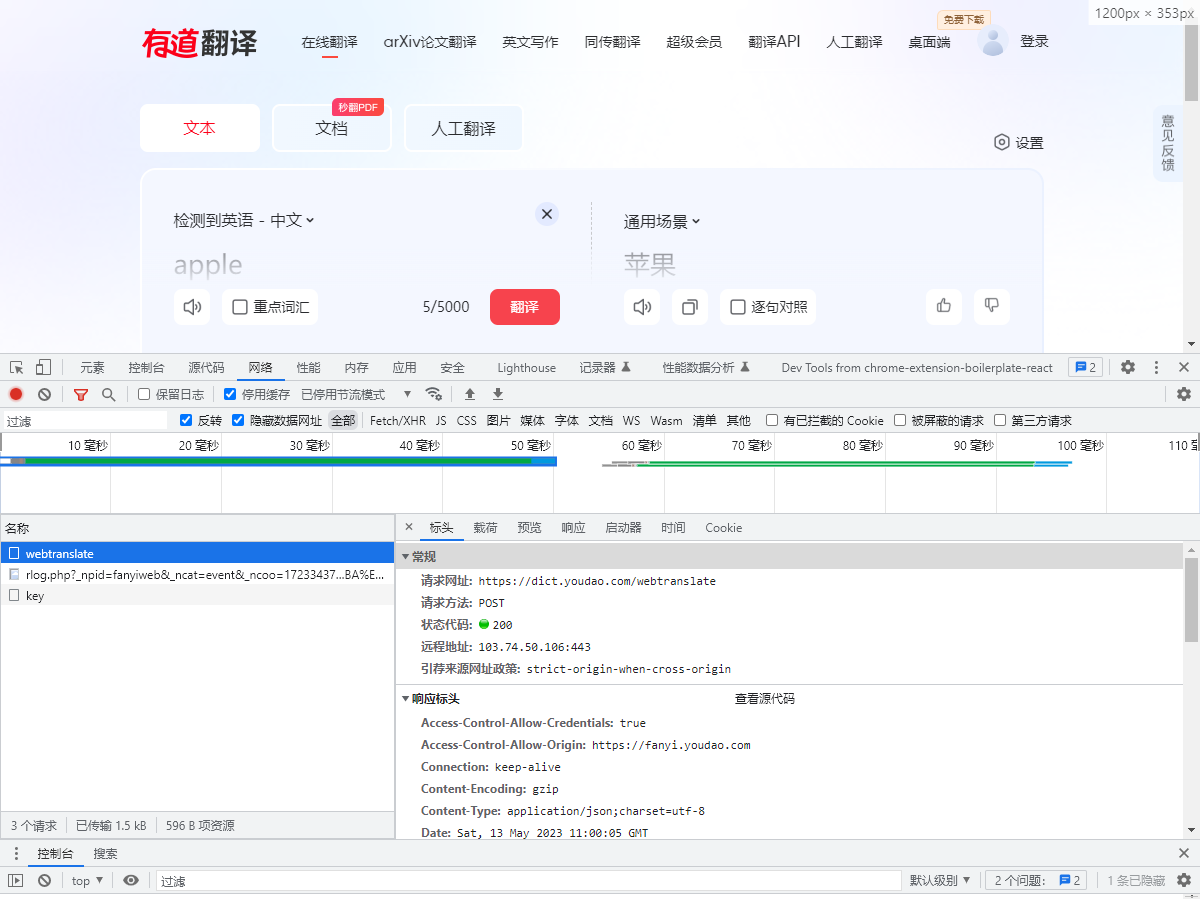Open the 通用场景 dropdown
Viewport: 1200px width, 899px height.
pos(662,222)
